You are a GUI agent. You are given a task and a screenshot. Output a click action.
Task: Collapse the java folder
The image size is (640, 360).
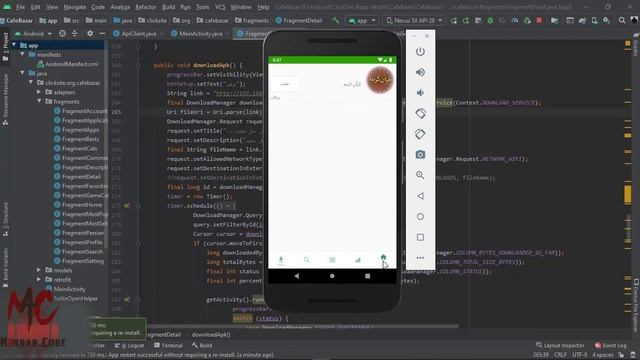23,73
